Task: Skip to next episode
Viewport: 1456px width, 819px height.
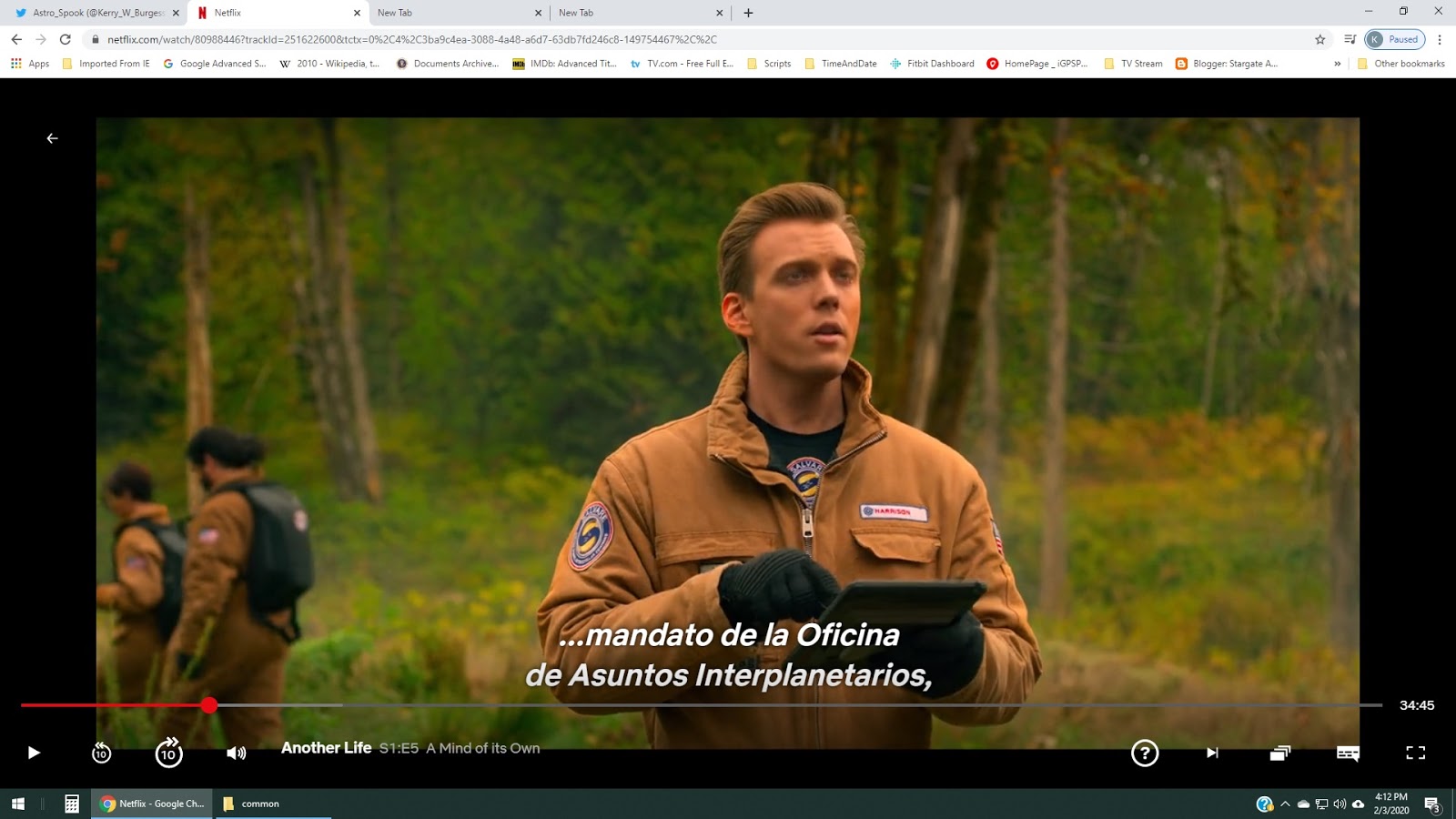Action: [x=1212, y=753]
